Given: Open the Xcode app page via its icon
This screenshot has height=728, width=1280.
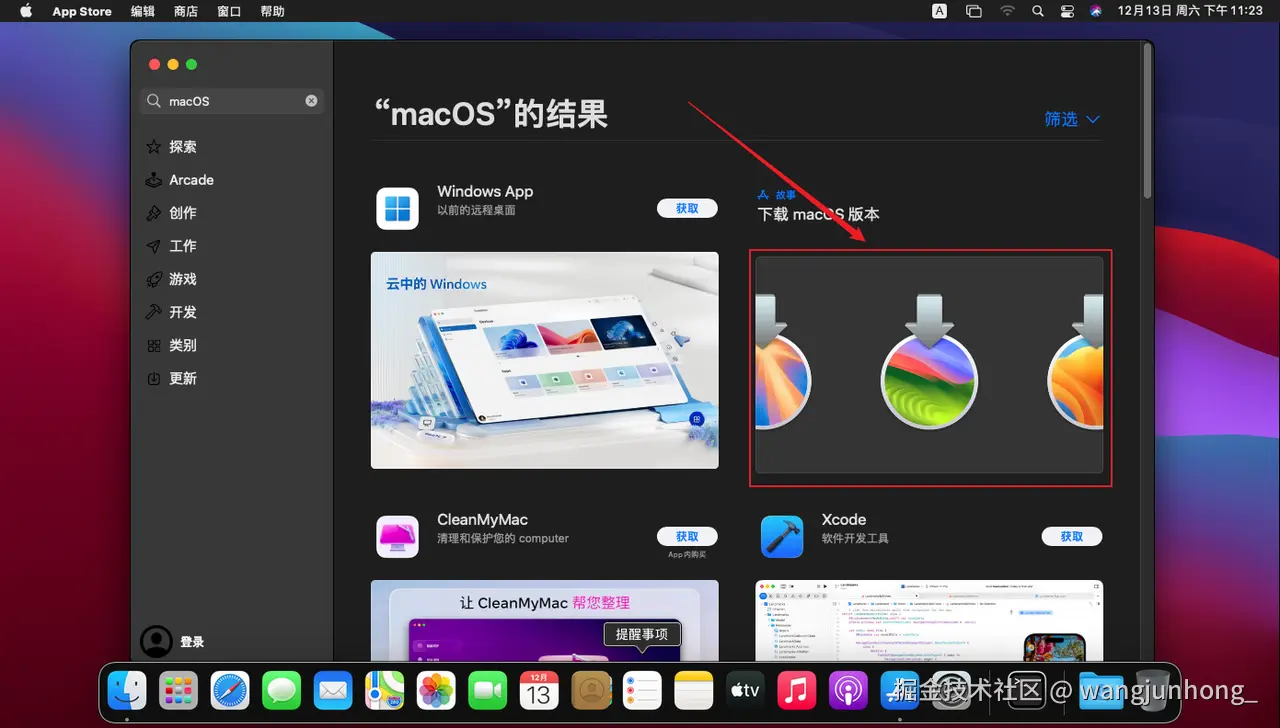Looking at the screenshot, I should click(781, 536).
